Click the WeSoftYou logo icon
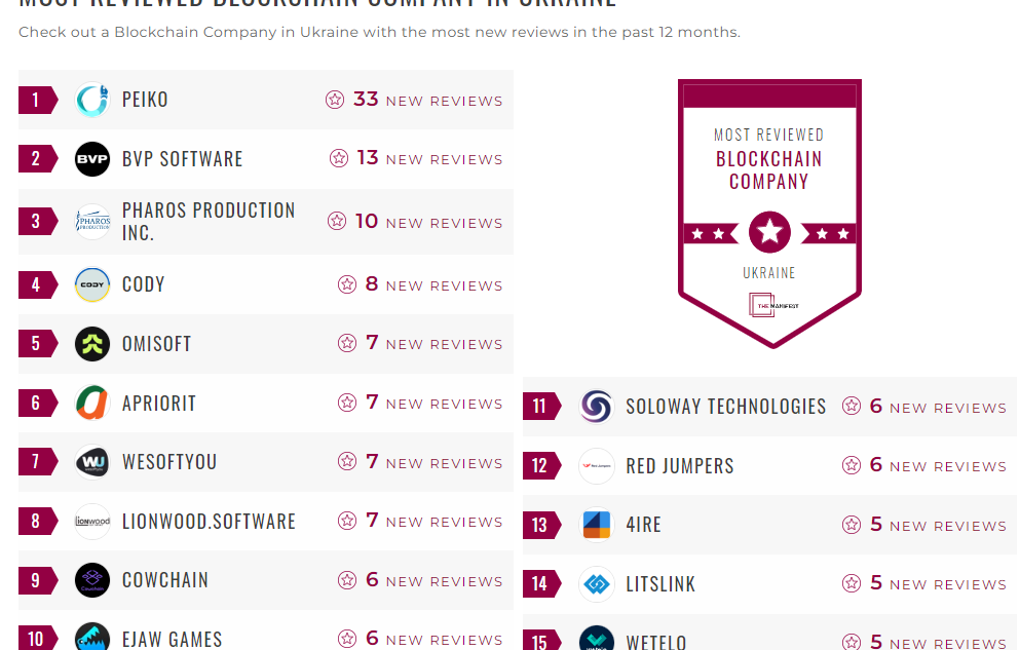 (92, 462)
